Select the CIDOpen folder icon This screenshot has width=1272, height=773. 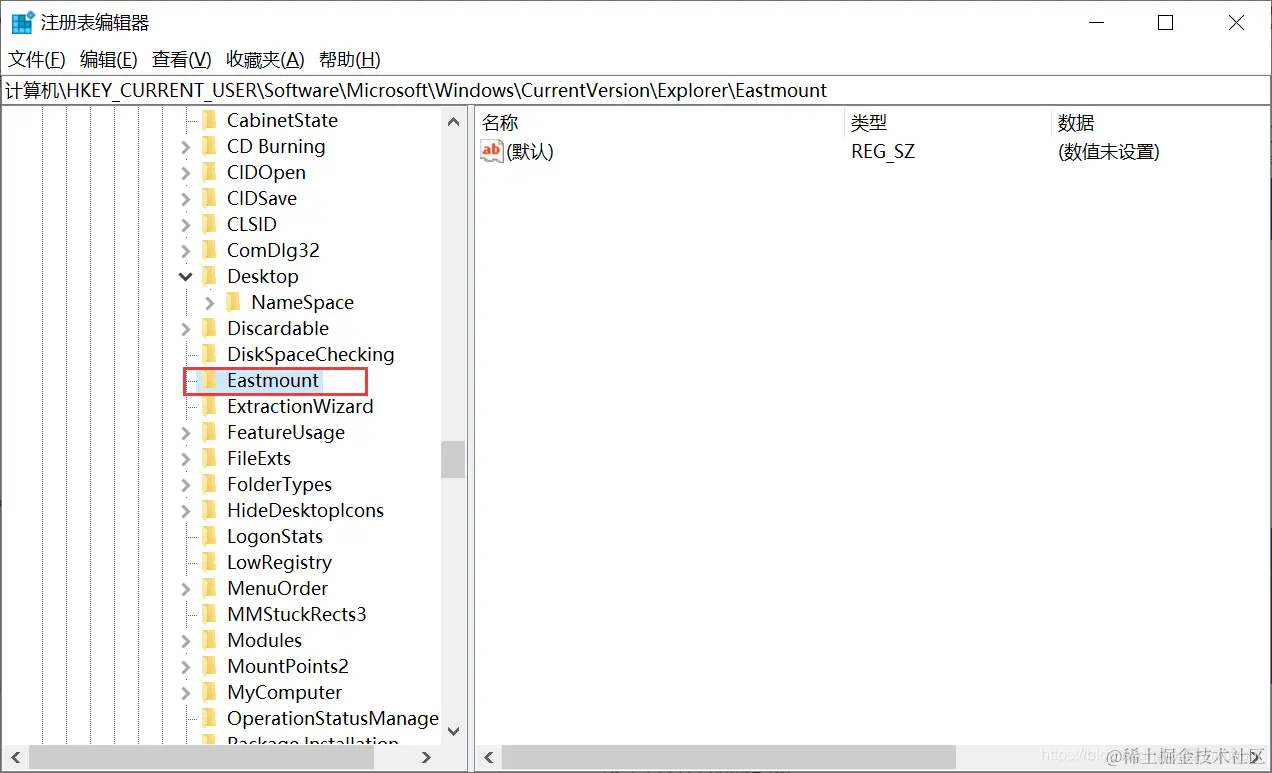[209, 172]
